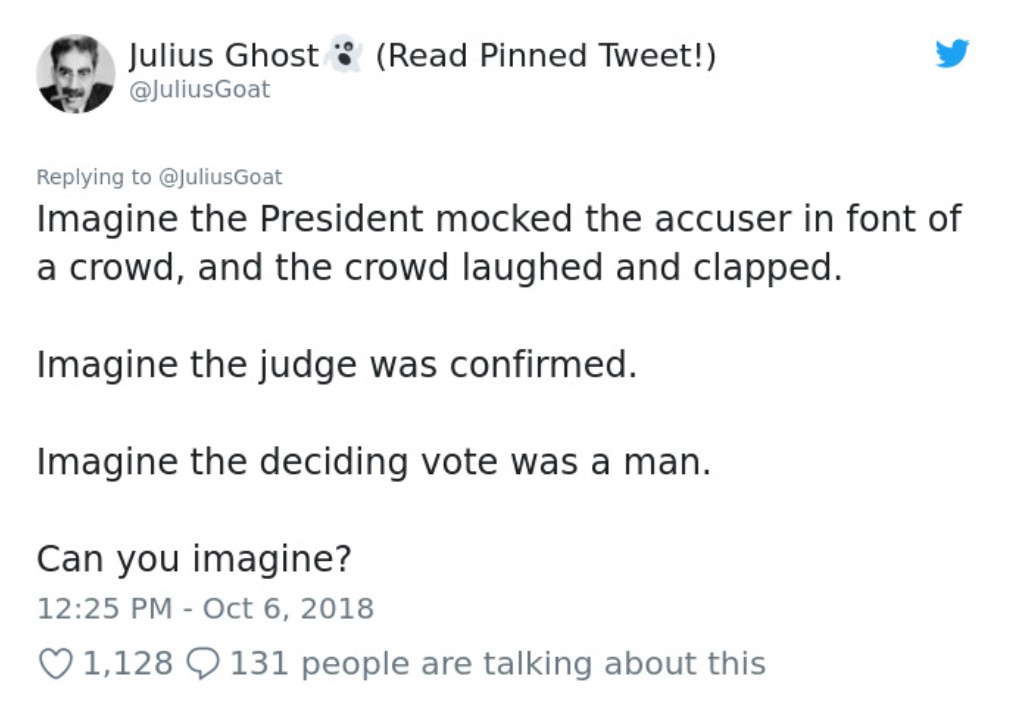Click the tweet line "Imagine the judge was confirmed."
Viewport: 1009px width, 714px height.
click(x=337, y=365)
